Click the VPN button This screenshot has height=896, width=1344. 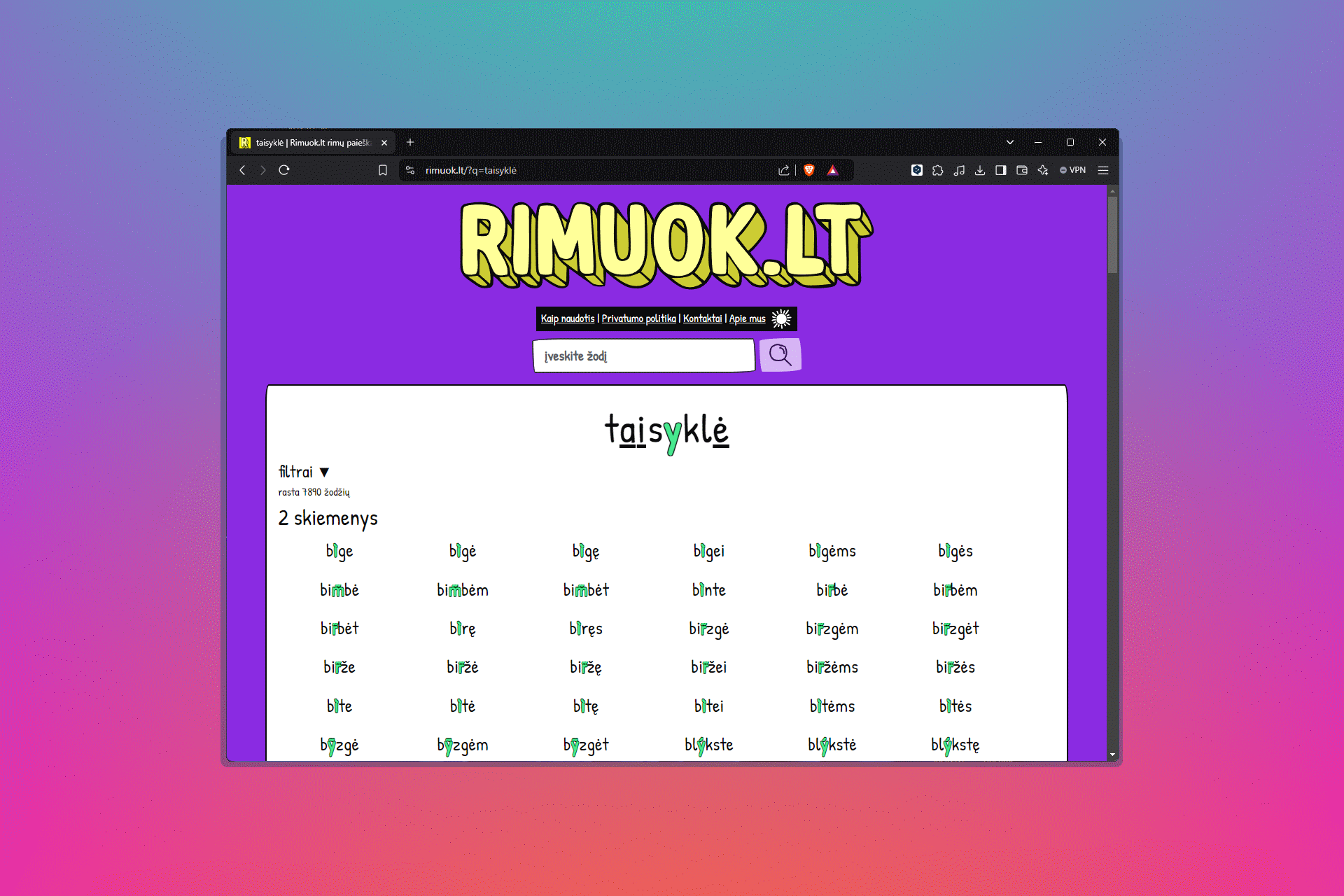1072,170
